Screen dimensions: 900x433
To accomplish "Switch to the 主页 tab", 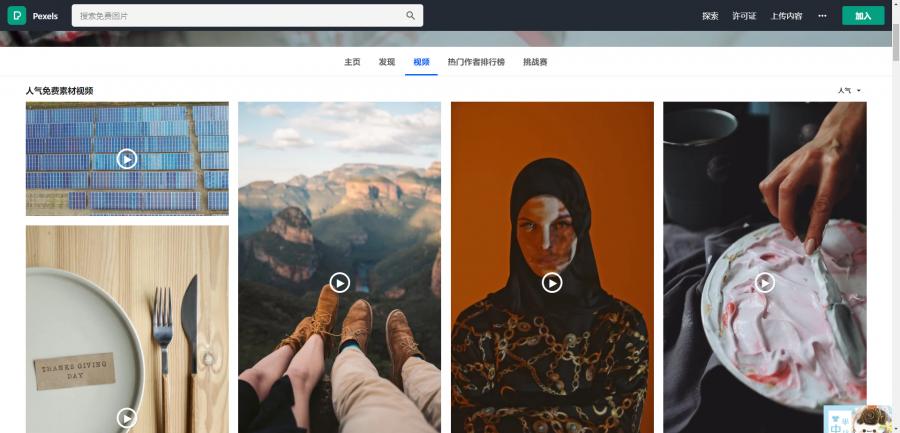I will pos(352,62).
